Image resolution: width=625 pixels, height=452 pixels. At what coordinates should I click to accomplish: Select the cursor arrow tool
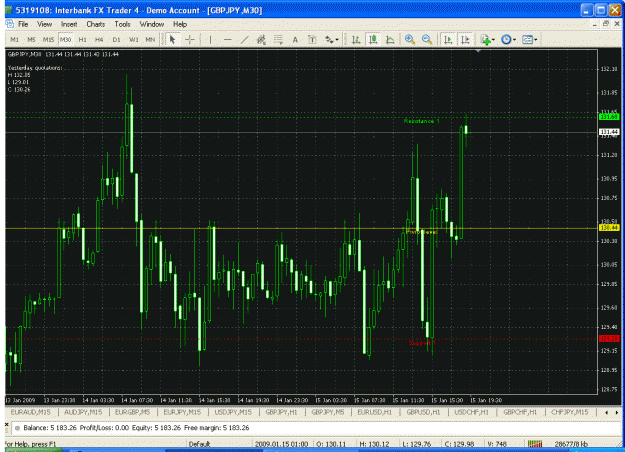(x=172, y=39)
